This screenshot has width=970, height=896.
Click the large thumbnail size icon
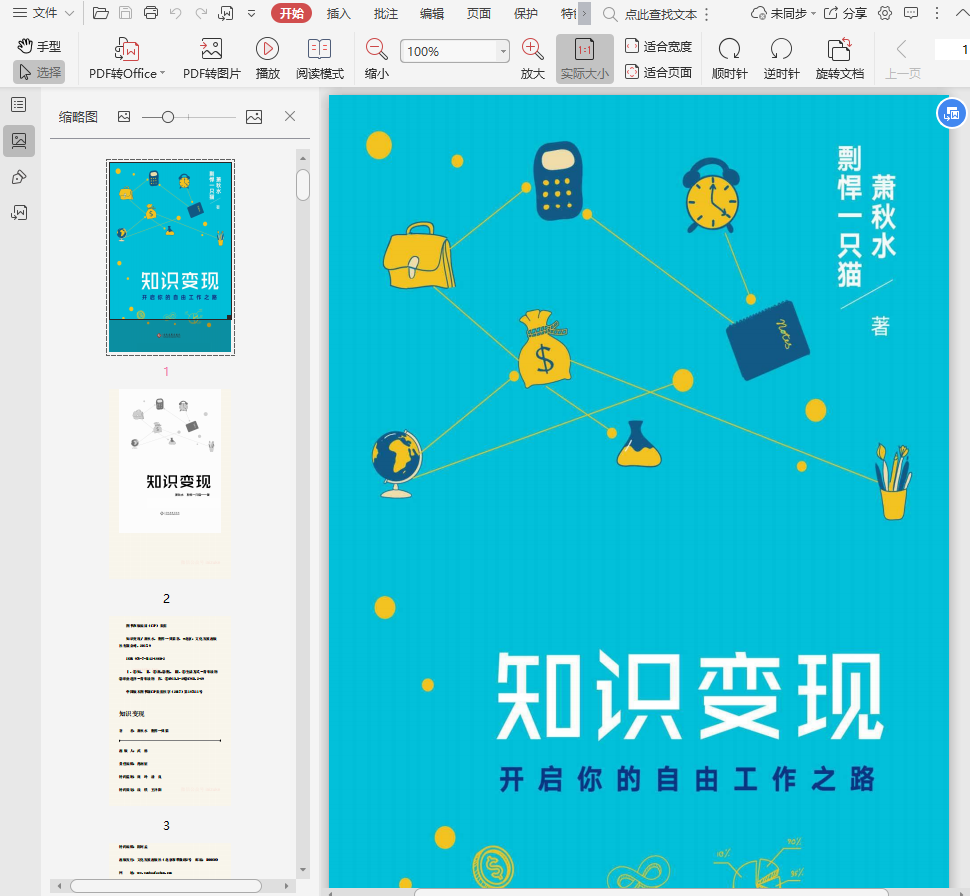coord(254,116)
